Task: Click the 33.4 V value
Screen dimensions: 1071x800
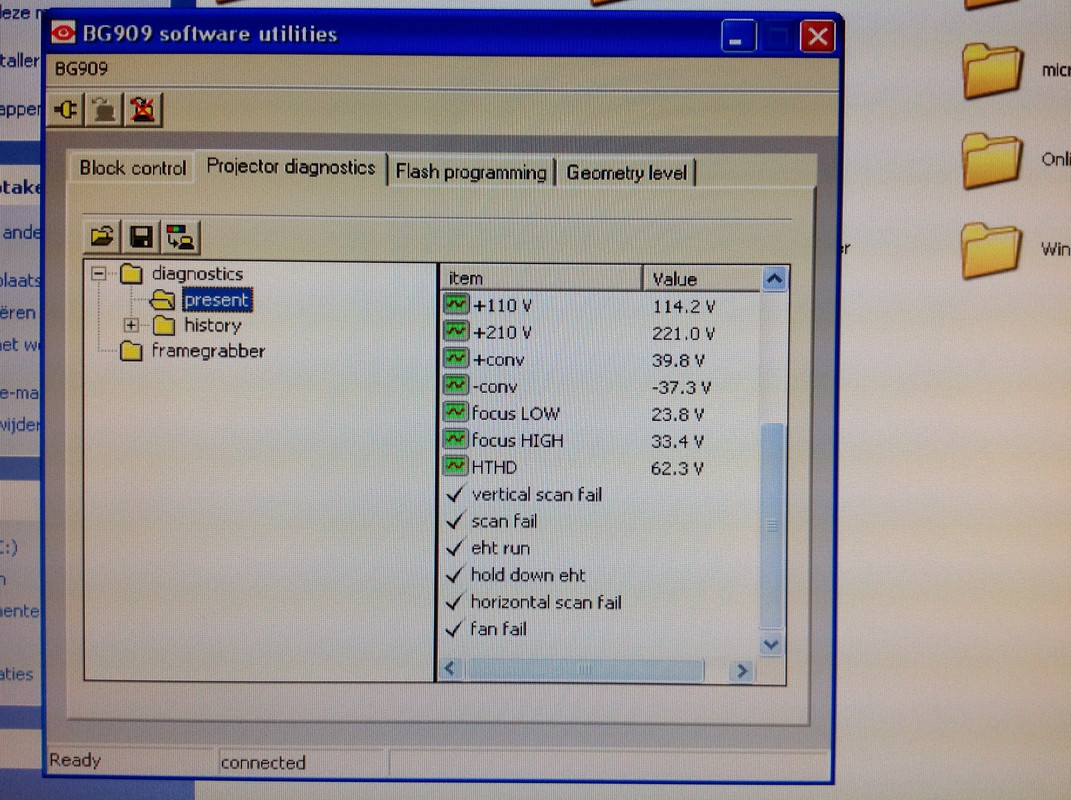Action: (x=677, y=441)
